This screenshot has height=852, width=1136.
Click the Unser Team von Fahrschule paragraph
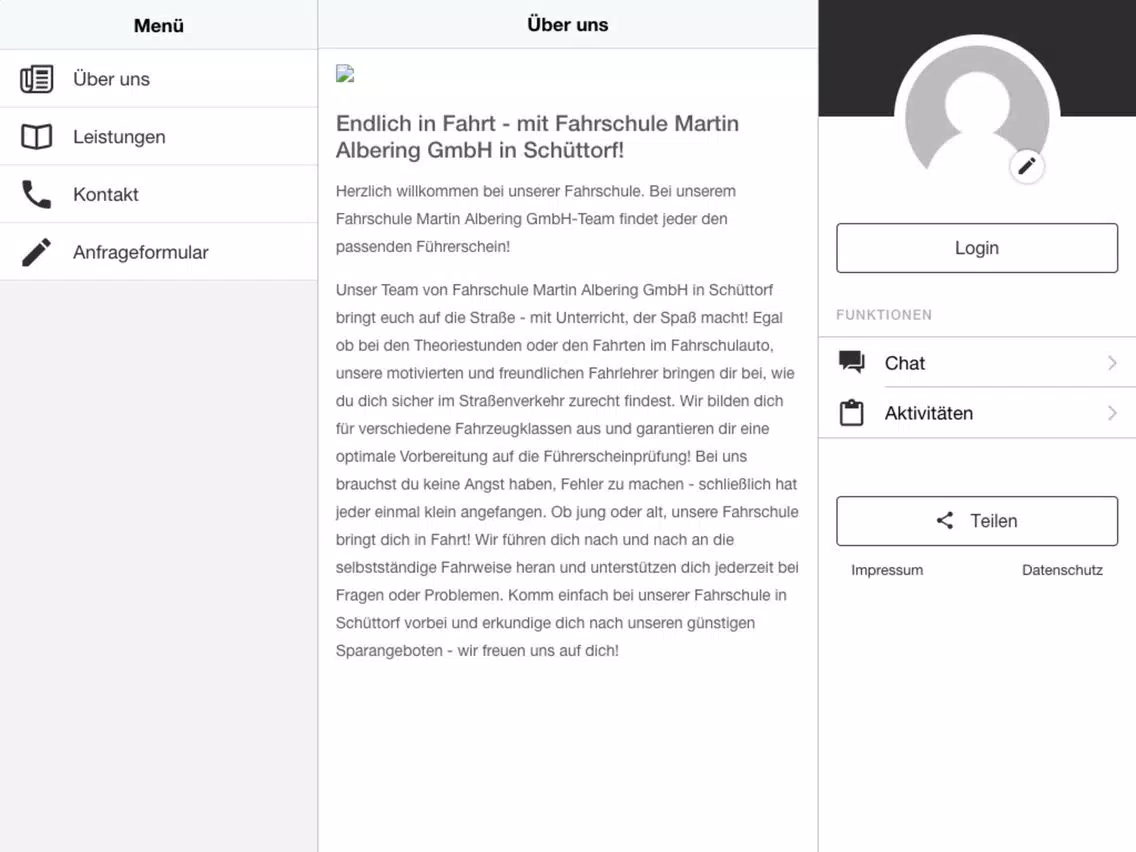(x=567, y=470)
